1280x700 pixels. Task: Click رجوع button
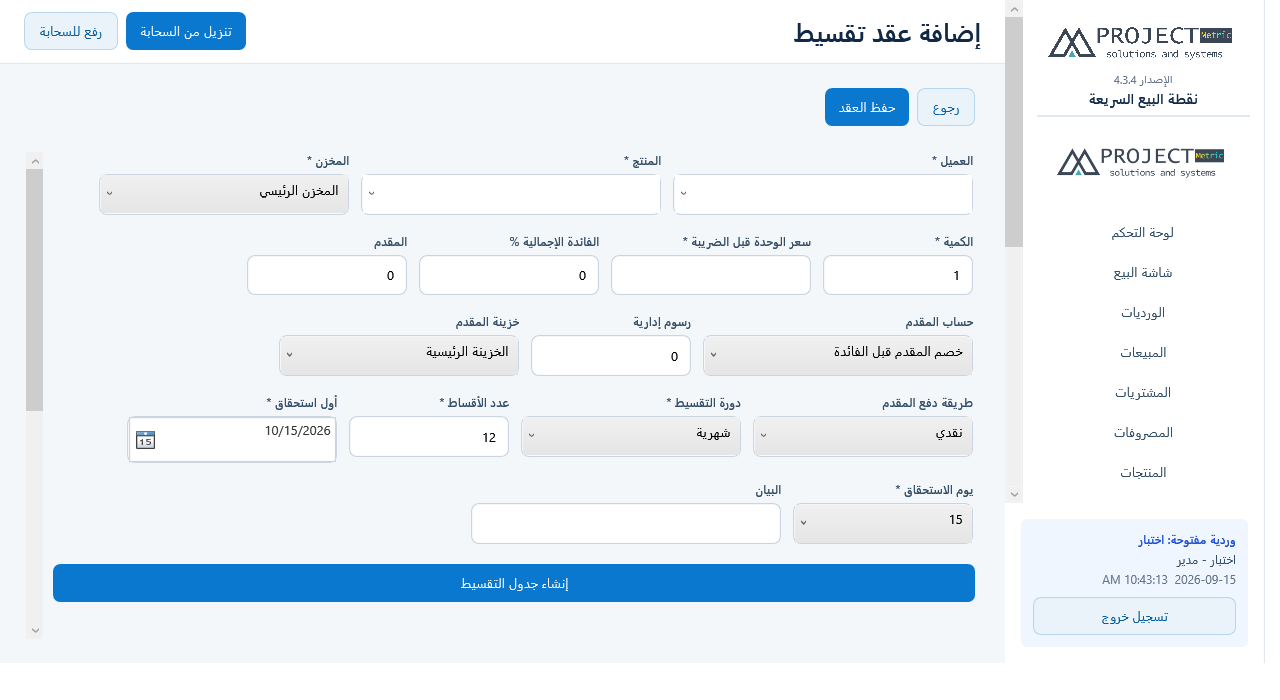click(x=946, y=107)
